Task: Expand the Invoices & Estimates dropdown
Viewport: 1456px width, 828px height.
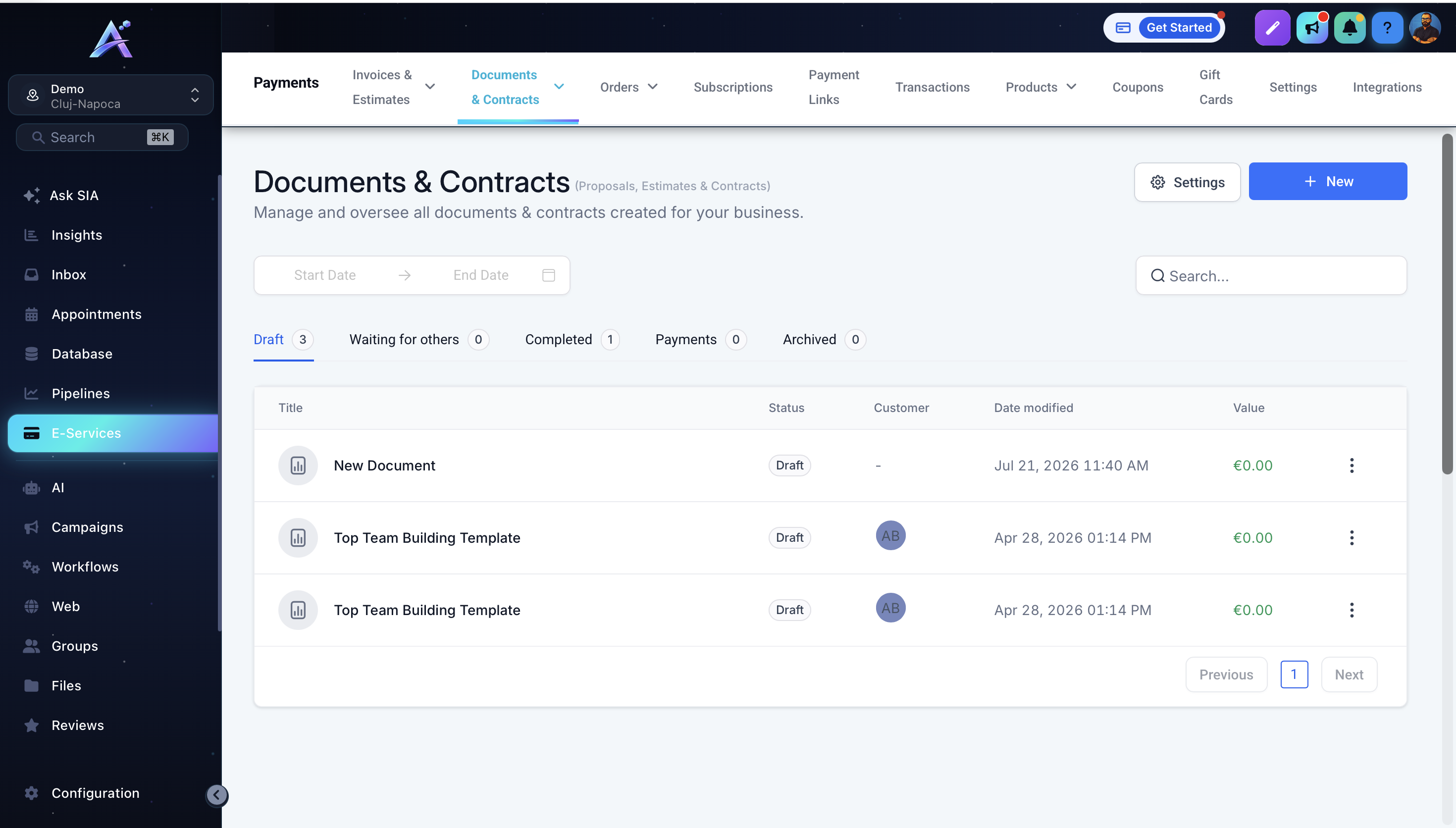Action: click(430, 87)
